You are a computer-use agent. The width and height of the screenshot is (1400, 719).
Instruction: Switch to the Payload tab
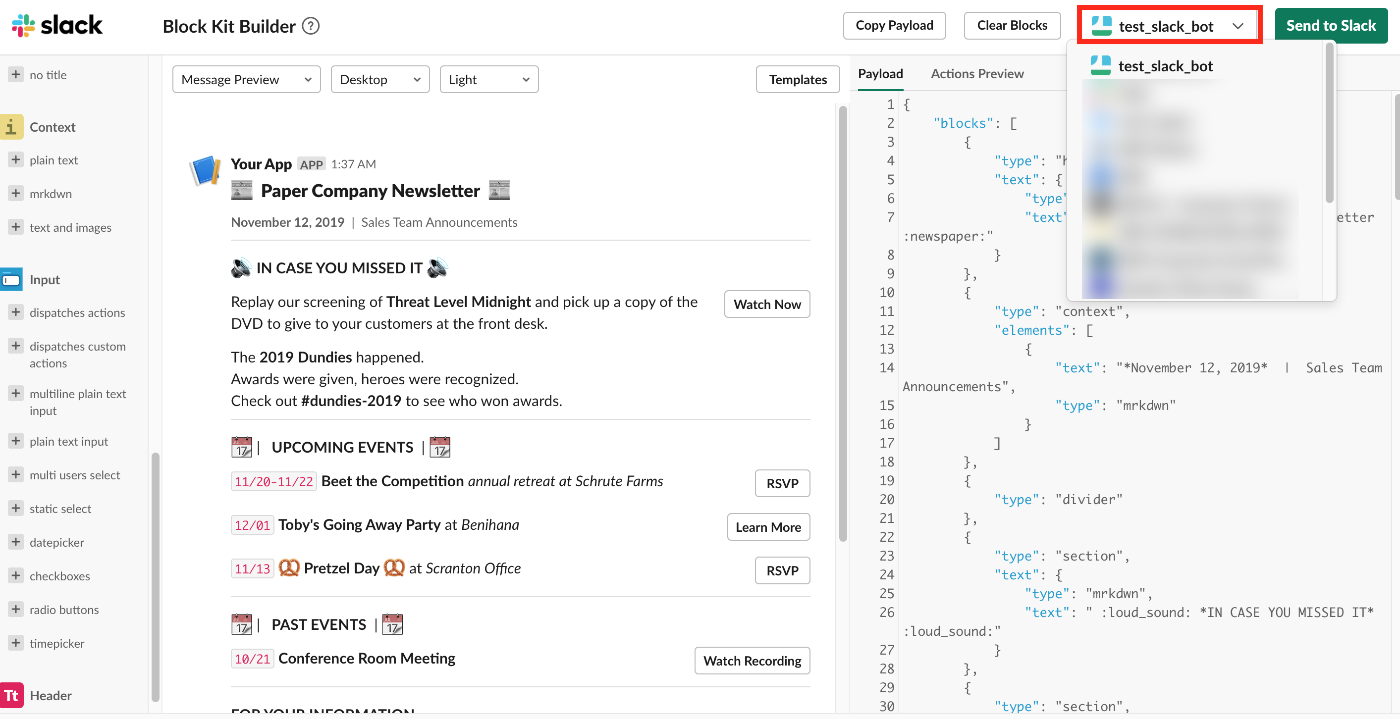880,73
